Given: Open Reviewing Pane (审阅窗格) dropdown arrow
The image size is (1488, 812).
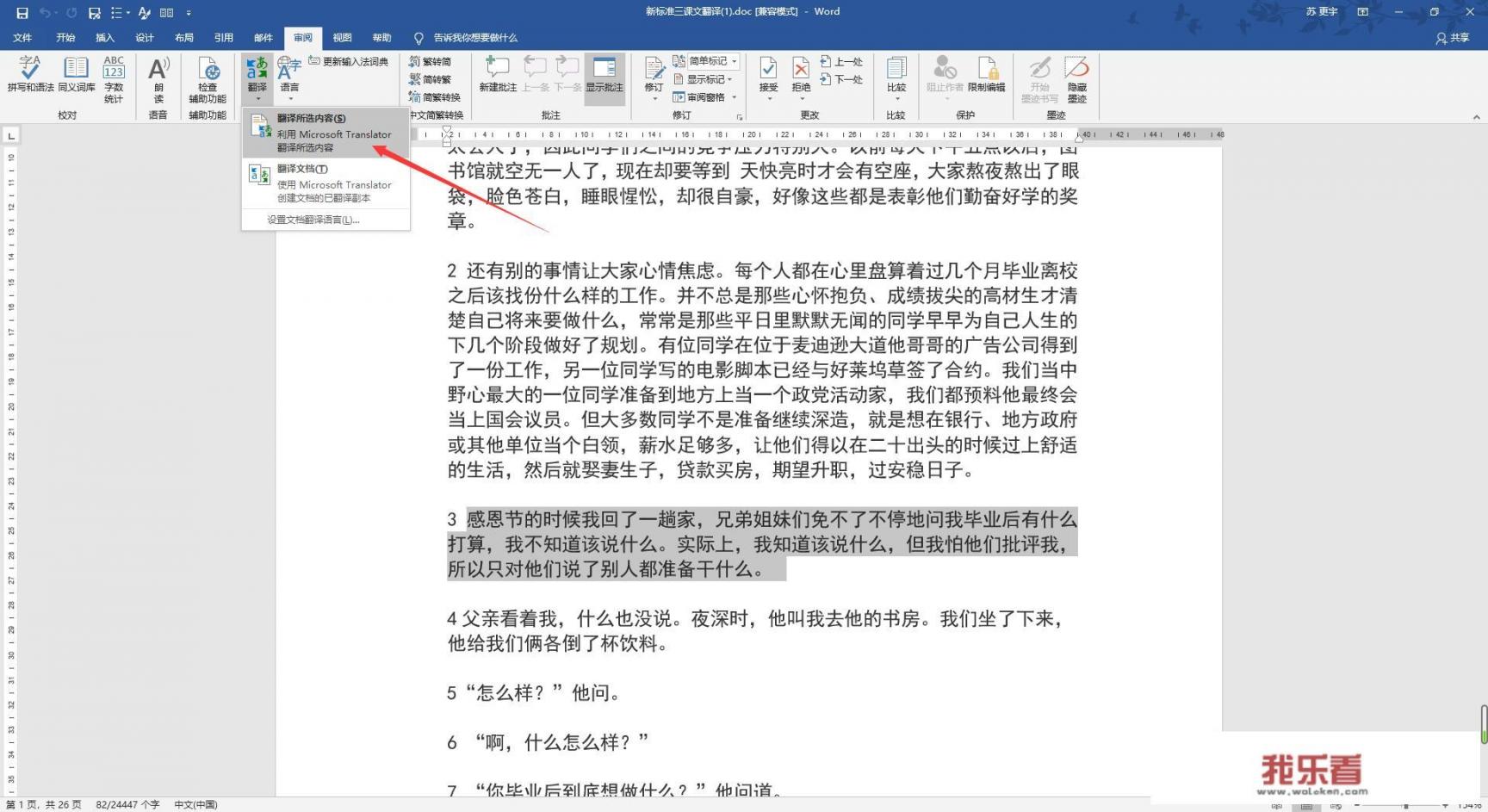Looking at the screenshot, I should coord(734,97).
